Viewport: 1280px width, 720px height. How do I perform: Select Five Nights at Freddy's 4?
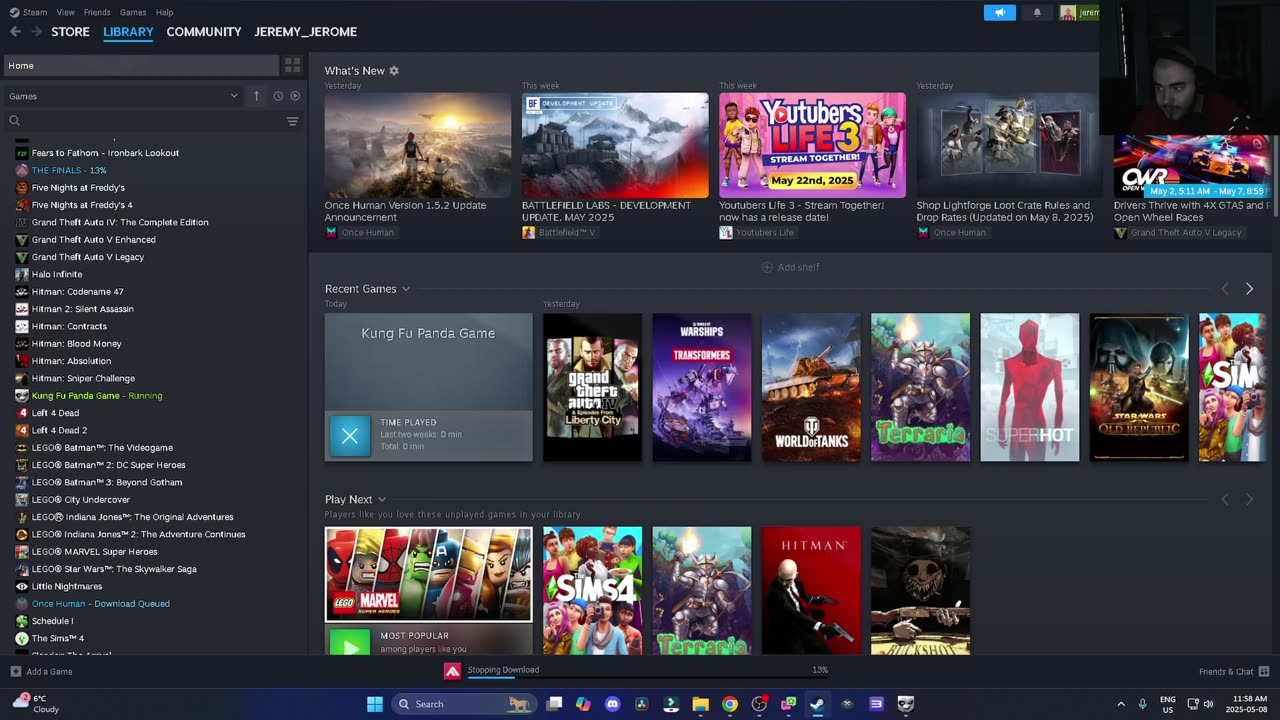[82, 205]
